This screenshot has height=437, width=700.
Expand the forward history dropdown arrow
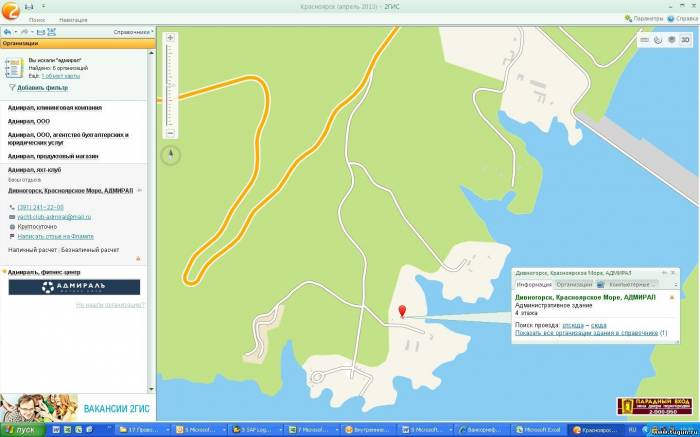33,32
